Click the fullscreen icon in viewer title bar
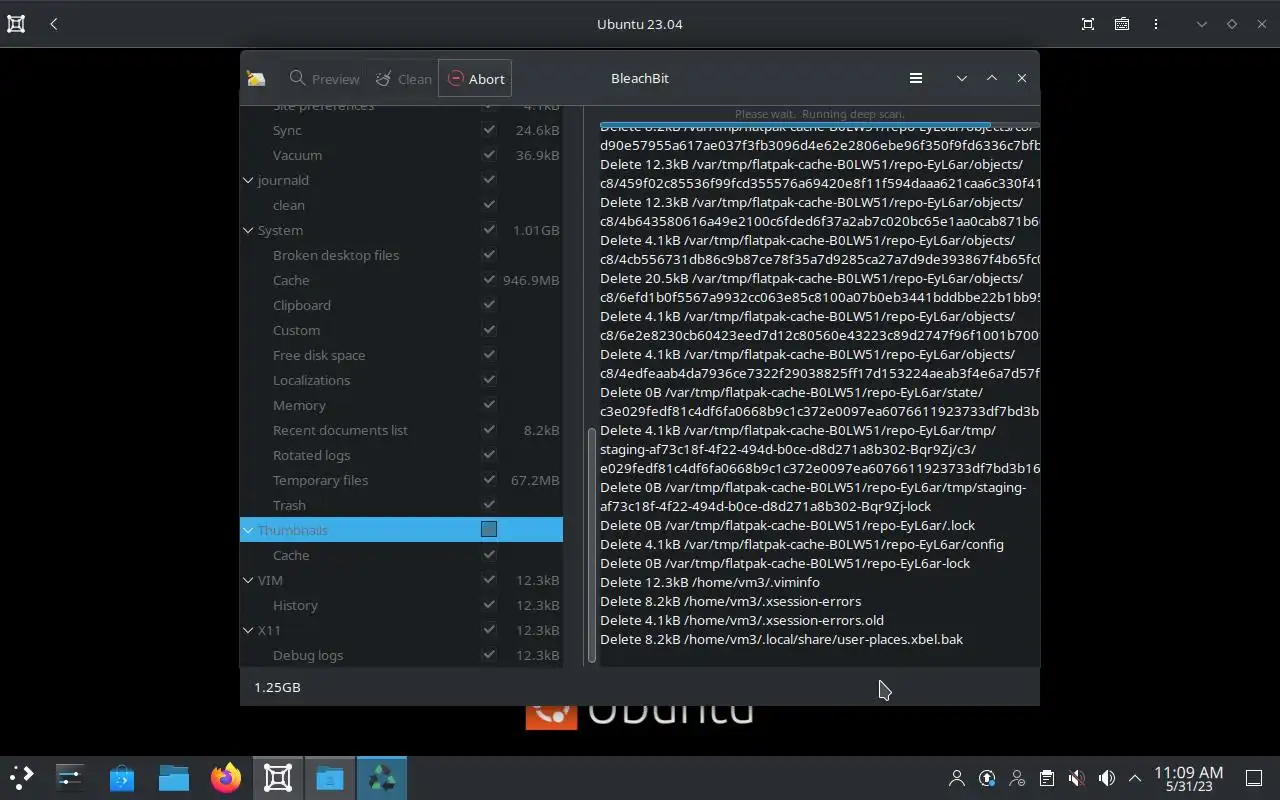 [1088, 24]
